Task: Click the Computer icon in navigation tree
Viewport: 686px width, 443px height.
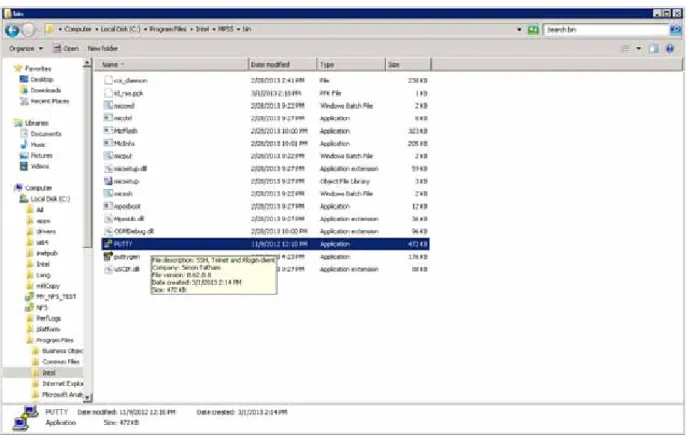Action: point(18,188)
